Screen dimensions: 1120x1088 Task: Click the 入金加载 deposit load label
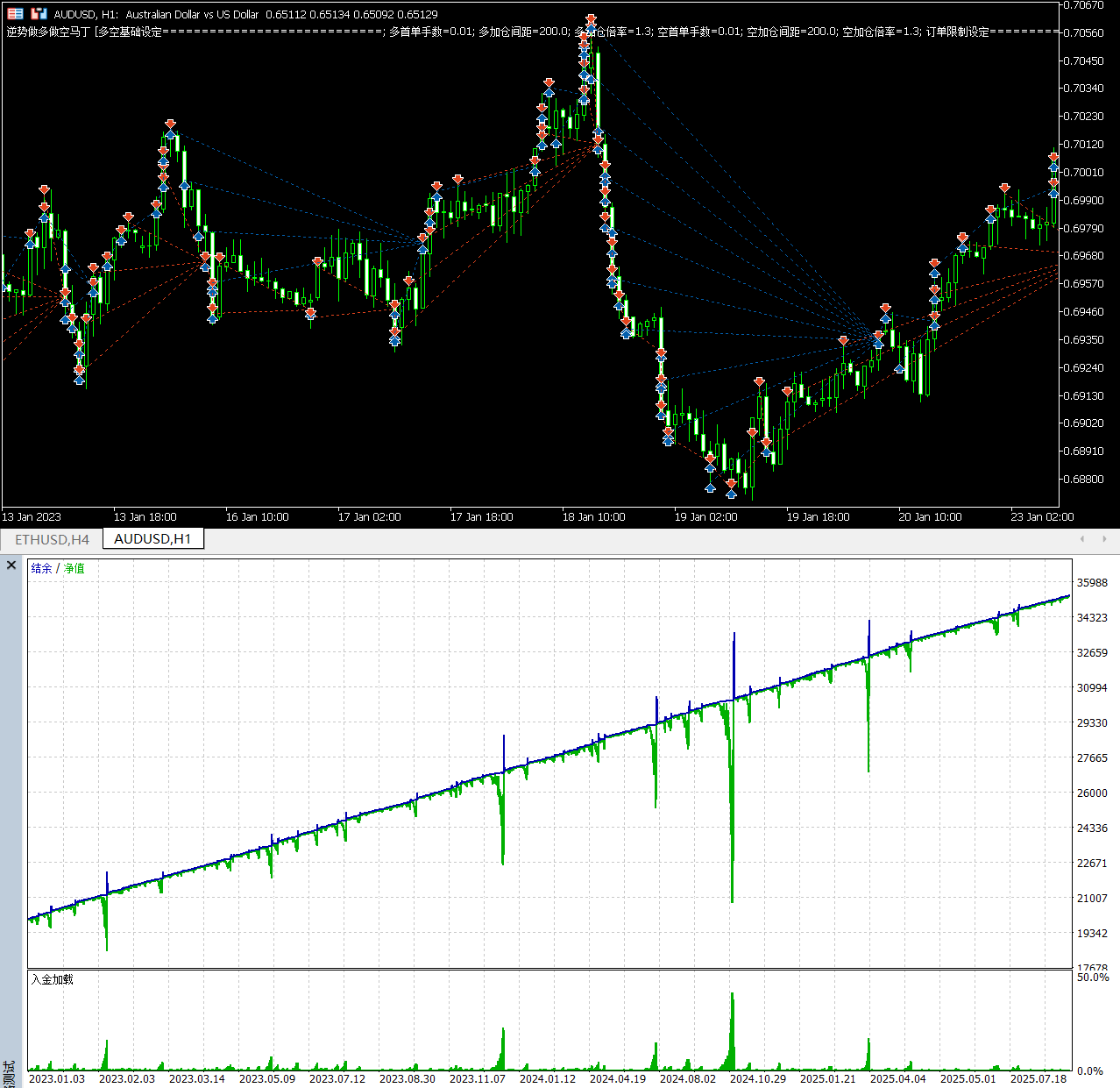(x=53, y=979)
